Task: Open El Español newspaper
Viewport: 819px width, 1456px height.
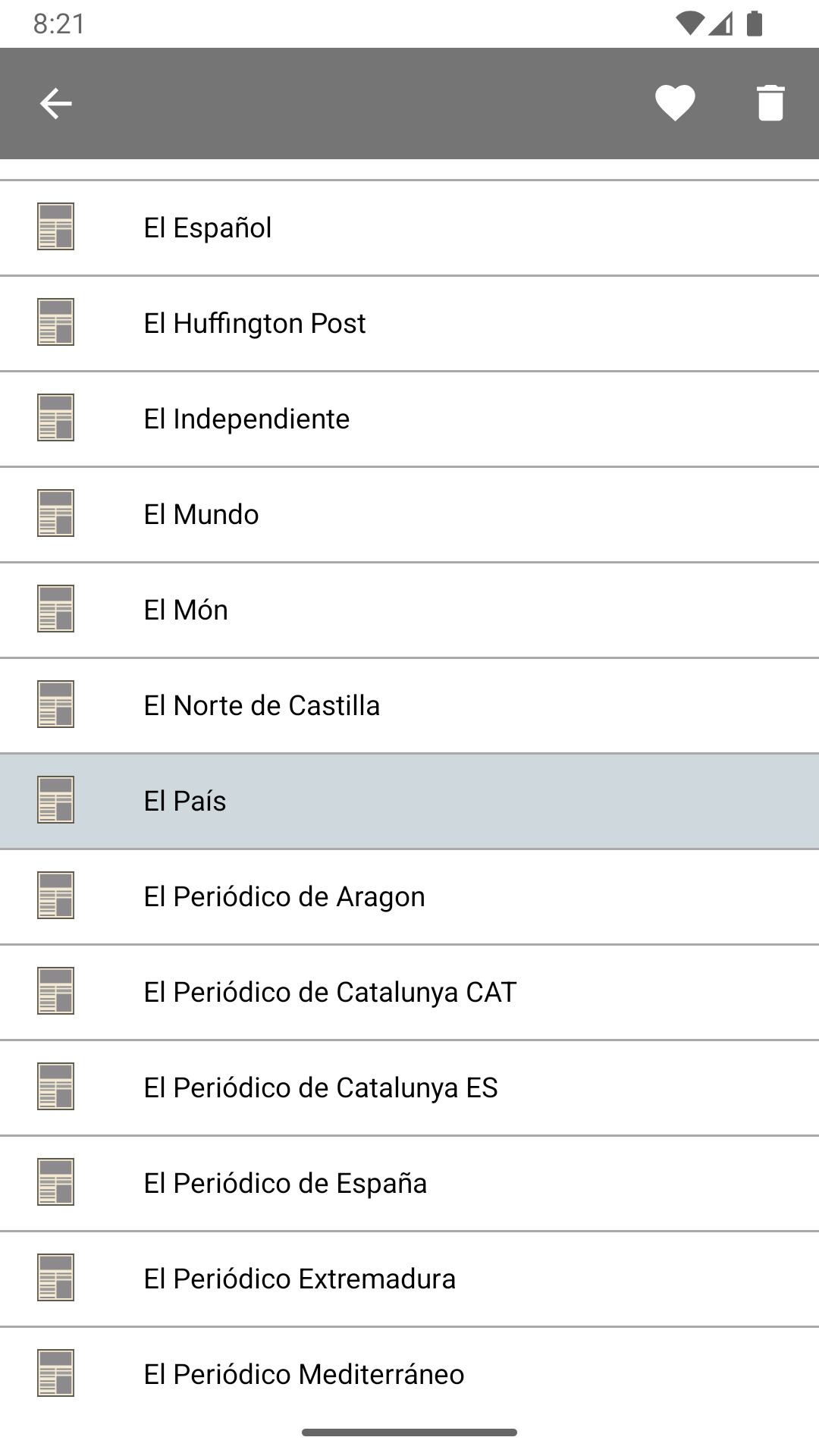Action: 208,227
